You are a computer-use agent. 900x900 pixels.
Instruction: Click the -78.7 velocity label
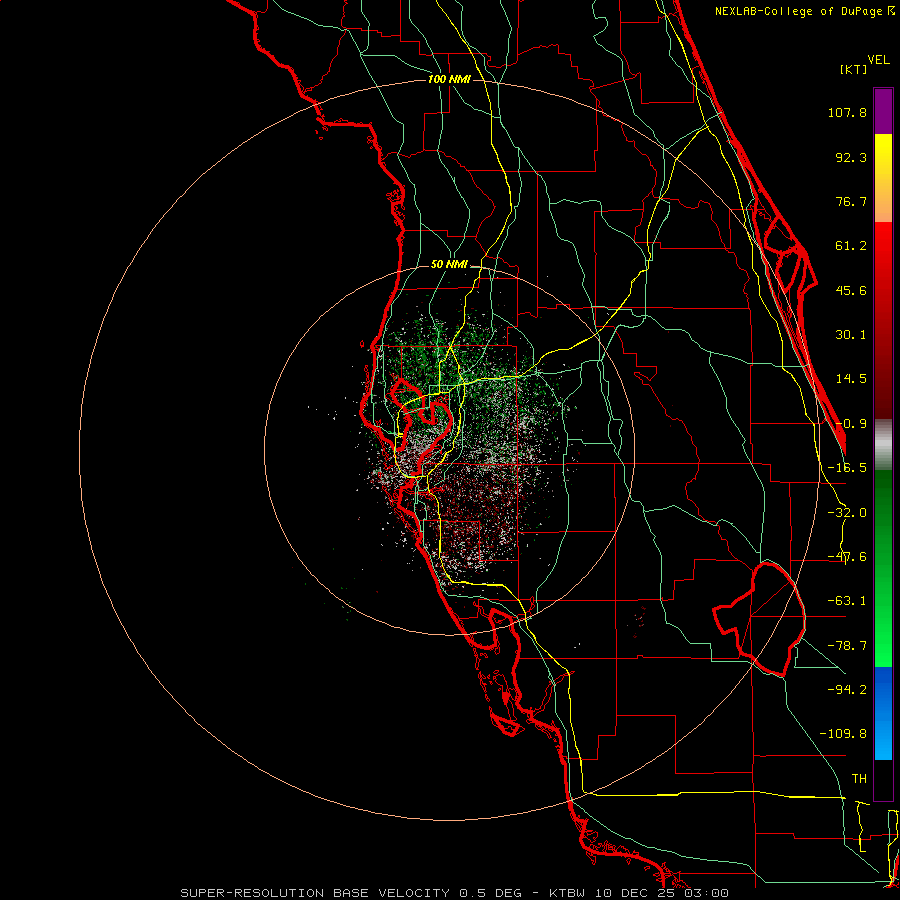847,646
